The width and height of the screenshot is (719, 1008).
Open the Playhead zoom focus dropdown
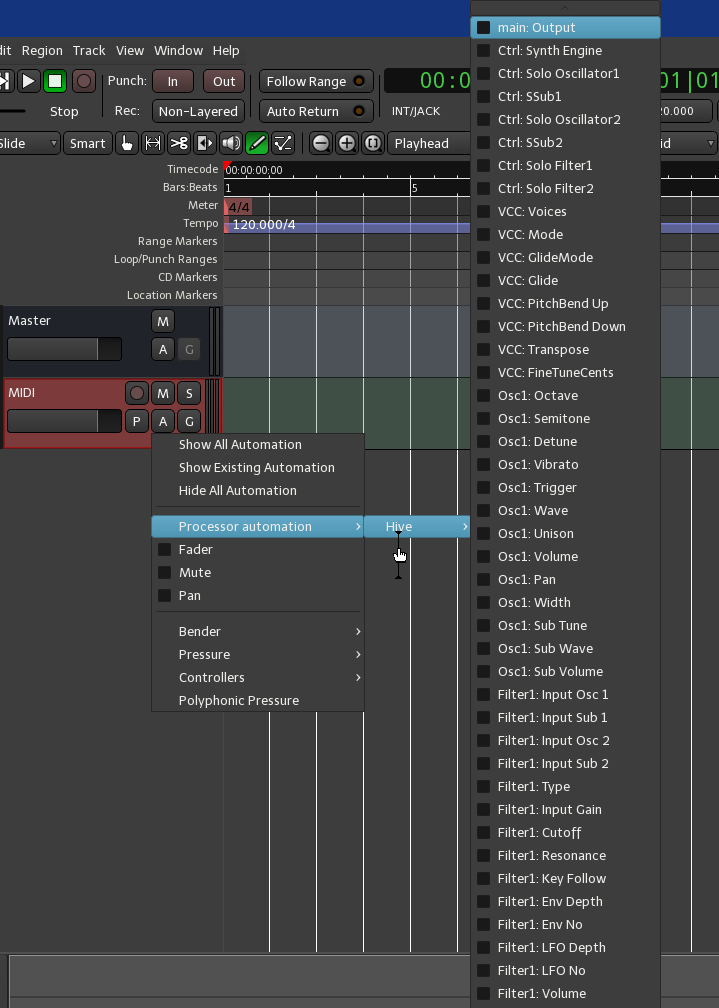(428, 143)
